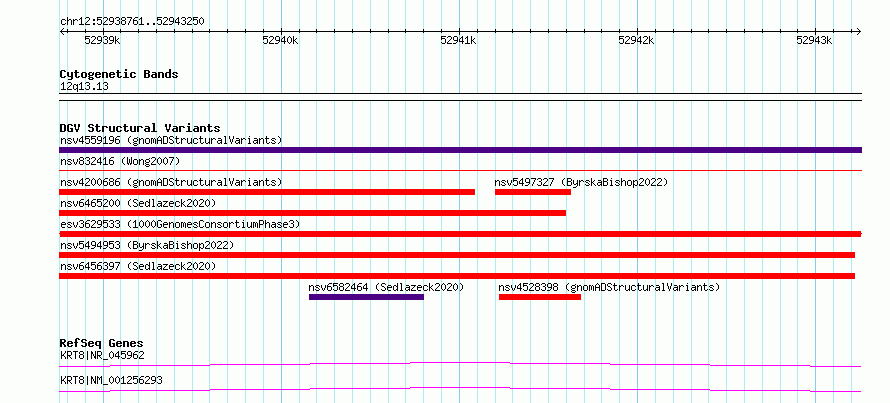
Task: Click the 52939k ruler label
Action: click(x=102, y=40)
